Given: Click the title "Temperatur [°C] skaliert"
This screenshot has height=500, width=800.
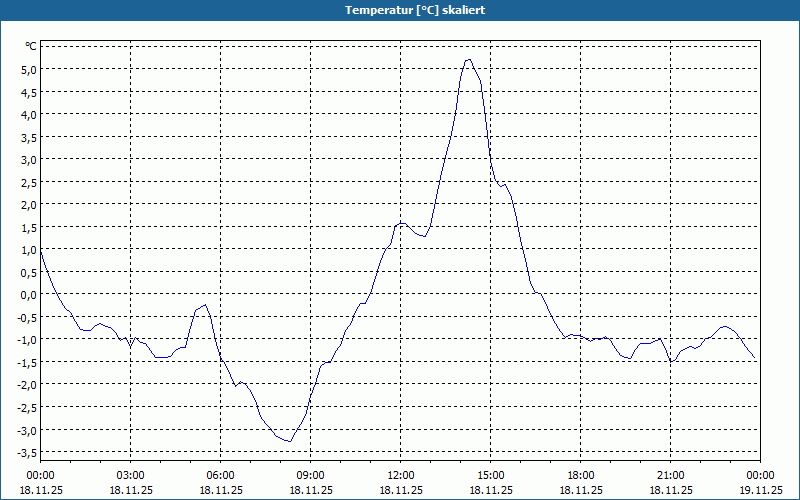Looking at the screenshot, I should (x=415, y=10).
